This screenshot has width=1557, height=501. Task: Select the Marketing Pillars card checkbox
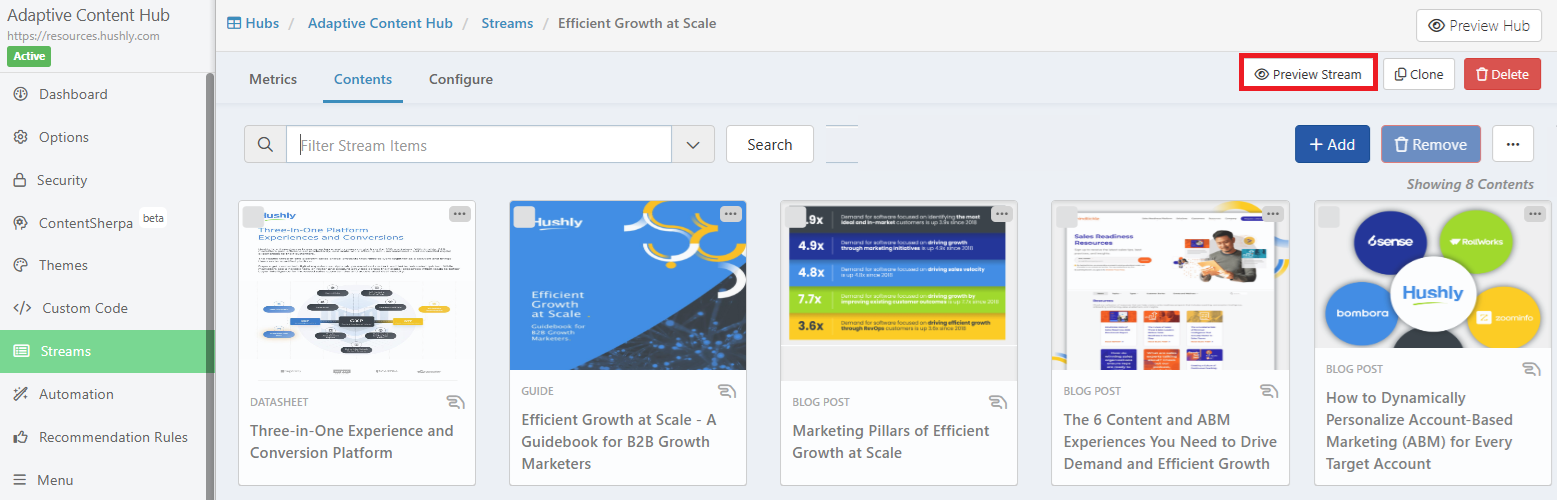795,217
